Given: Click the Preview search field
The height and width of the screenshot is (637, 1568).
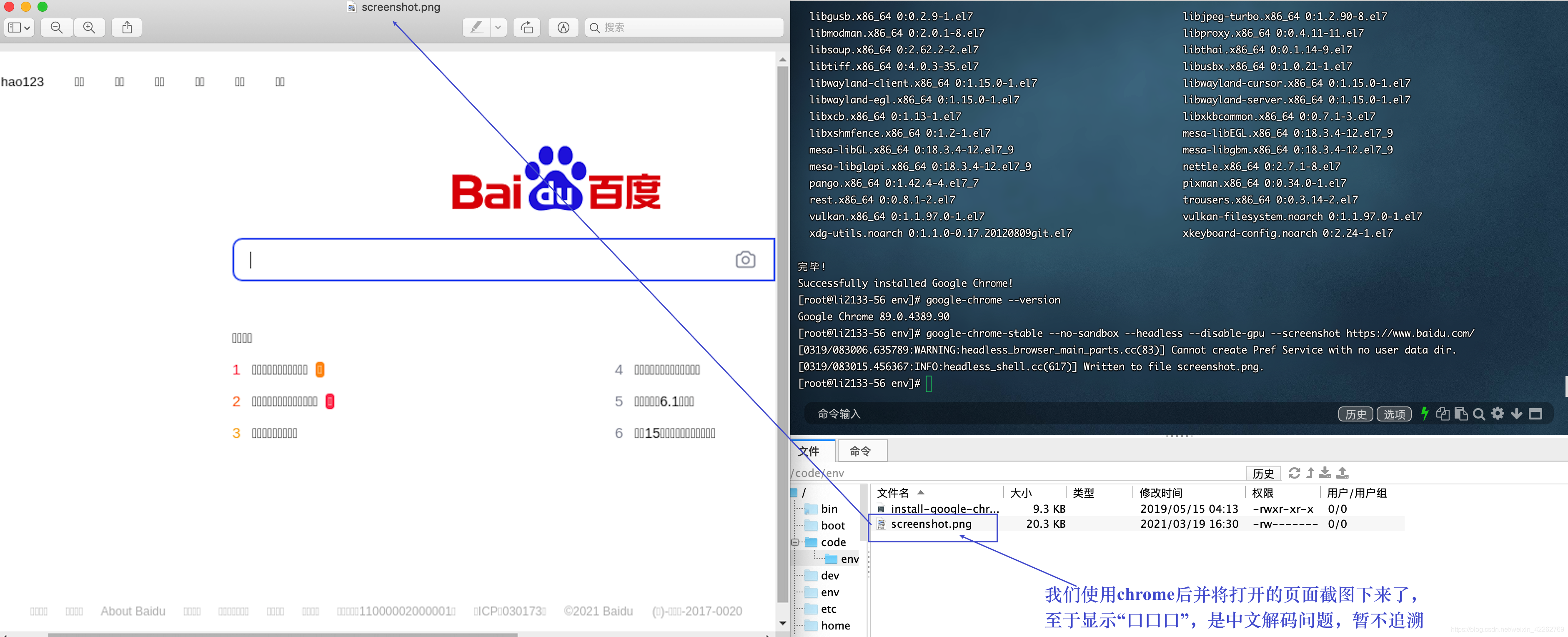Looking at the screenshot, I should 684,28.
